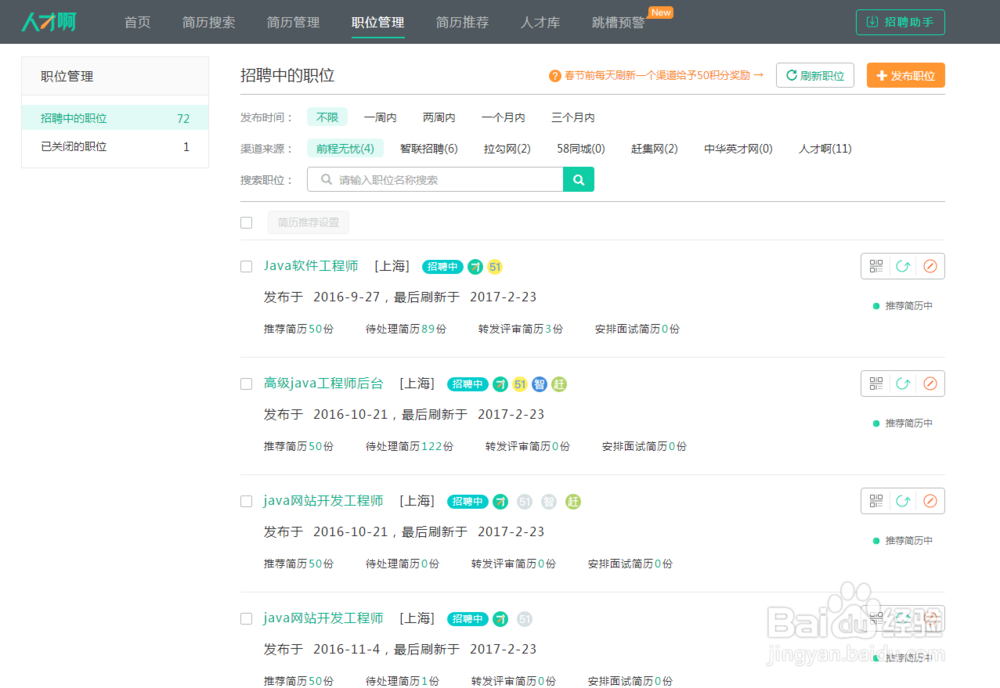1000x688 pixels.
Task: Click the refresh icon for the first java网站开发工程师
Action: tap(903, 500)
